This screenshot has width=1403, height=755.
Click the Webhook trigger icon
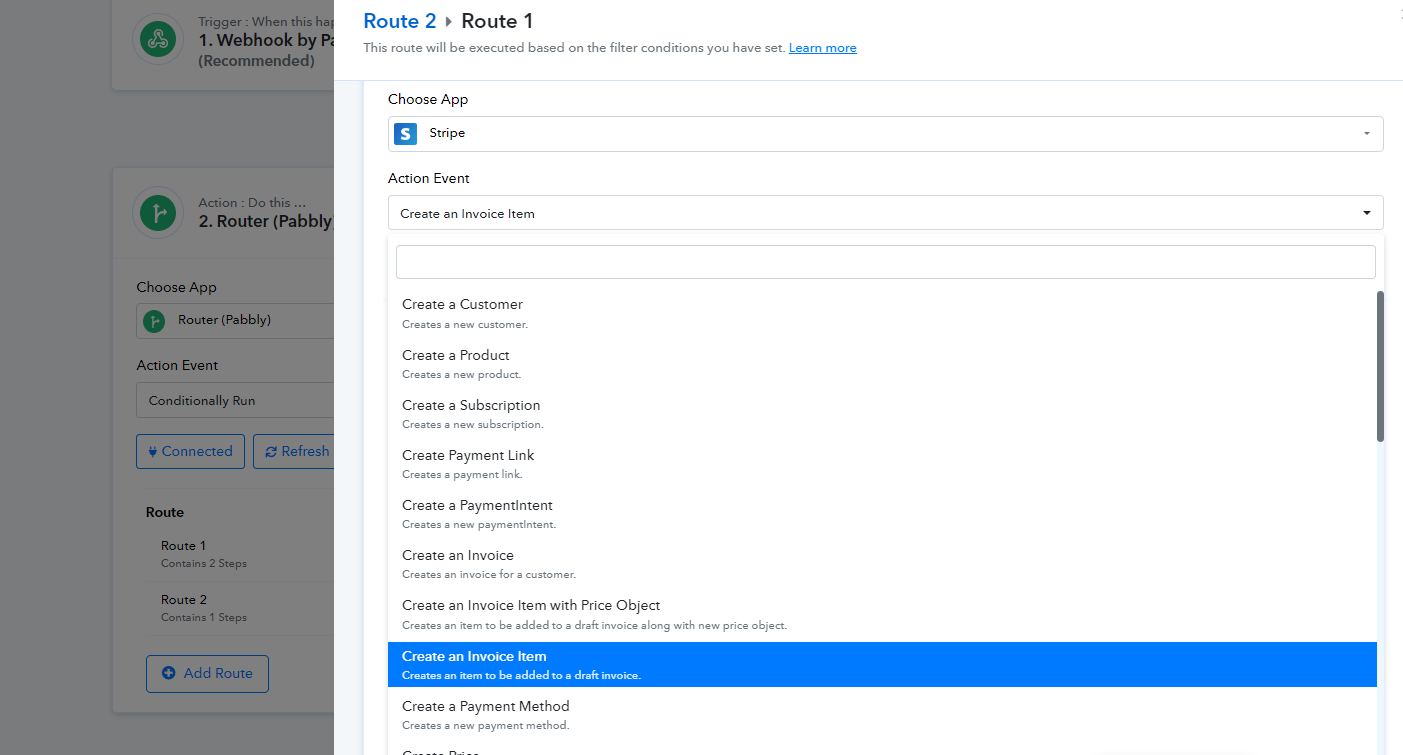(157, 39)
